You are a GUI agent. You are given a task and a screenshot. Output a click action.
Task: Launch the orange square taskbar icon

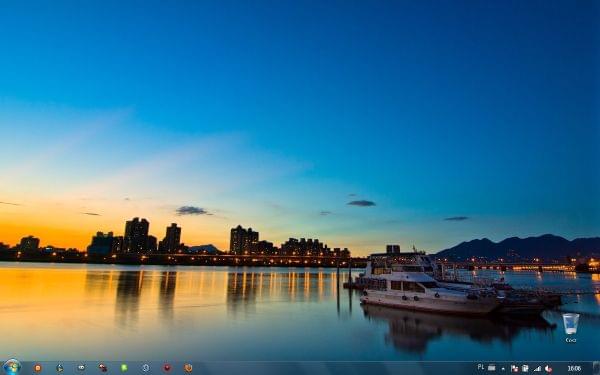(x=38, y=368)
